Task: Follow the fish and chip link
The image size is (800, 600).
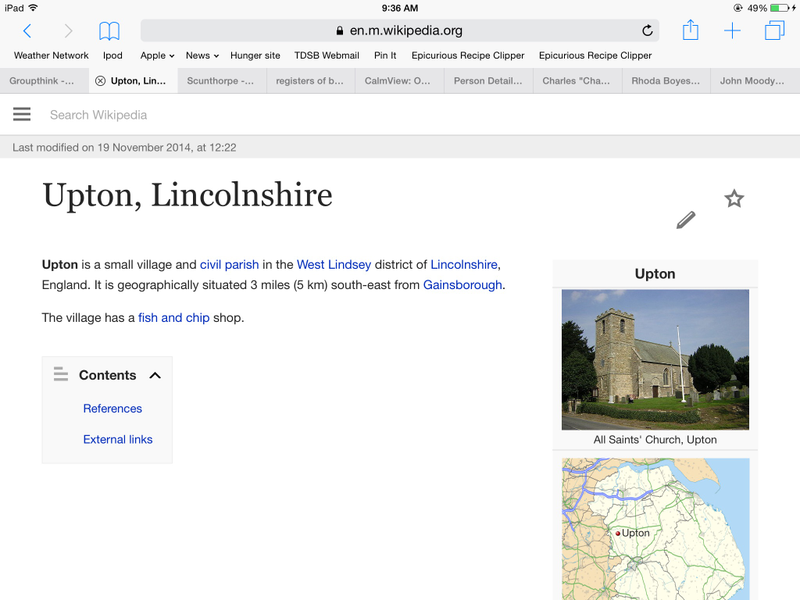Action: coord(174,317)
